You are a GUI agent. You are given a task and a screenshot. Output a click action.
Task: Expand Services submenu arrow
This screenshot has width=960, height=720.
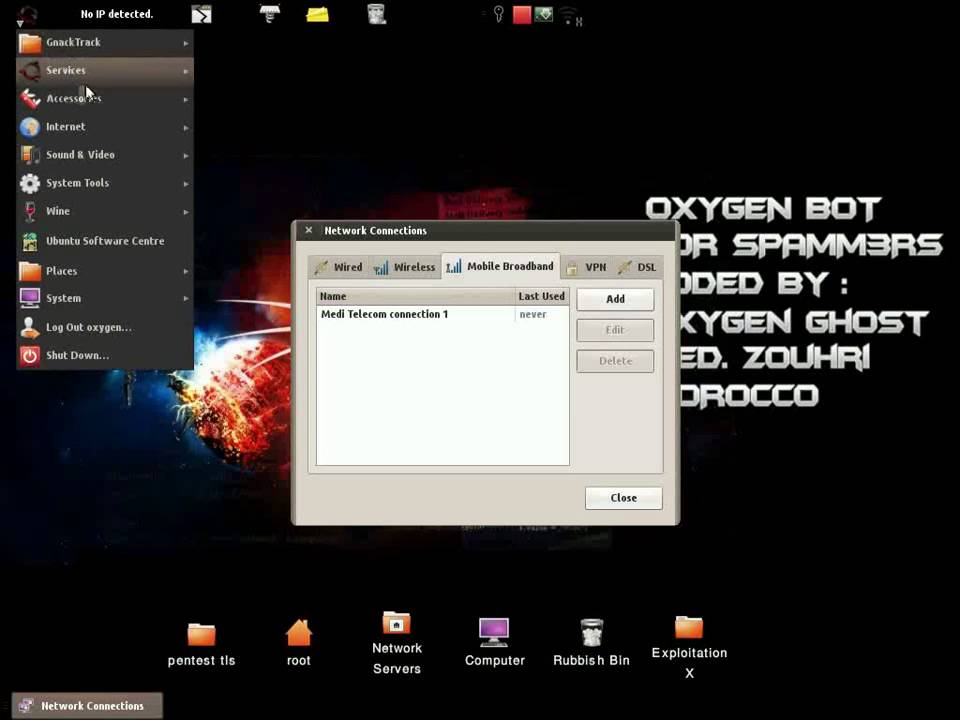point(186,72)
